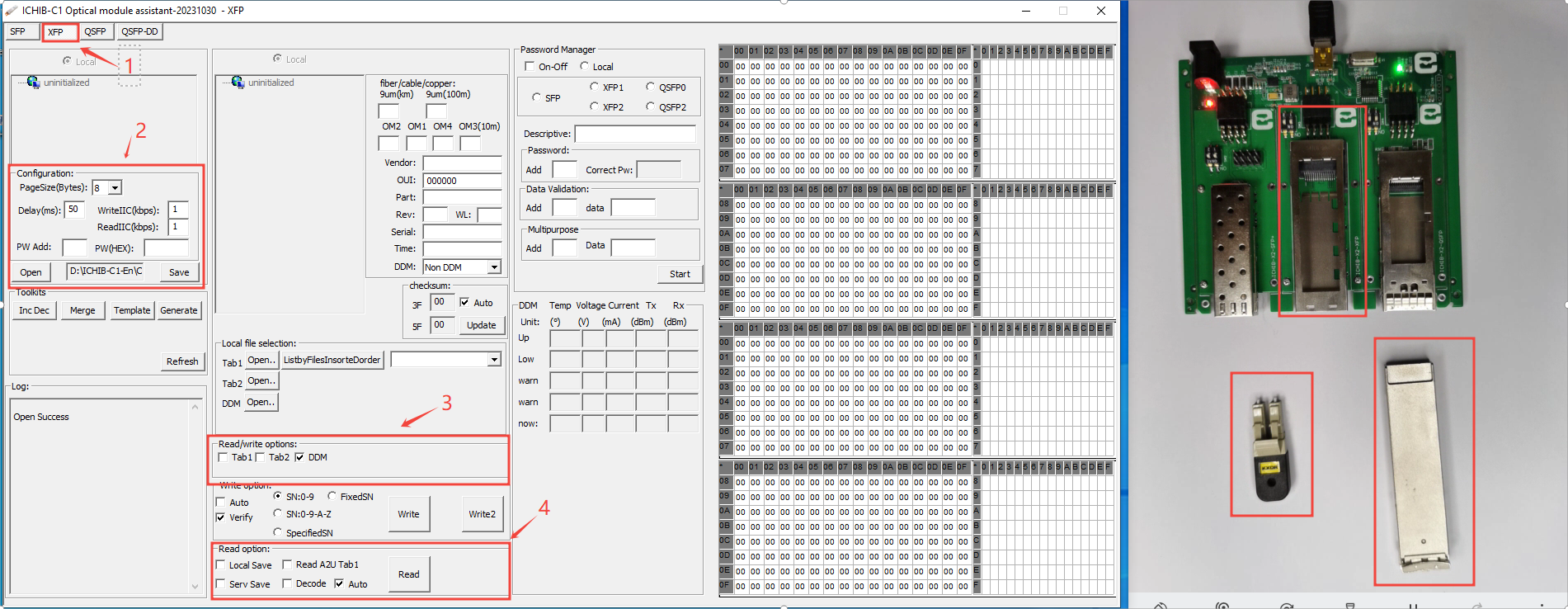Click the DDM Open.. button
The width and height of the screenshot is (1568, 609).
[261, 403]
